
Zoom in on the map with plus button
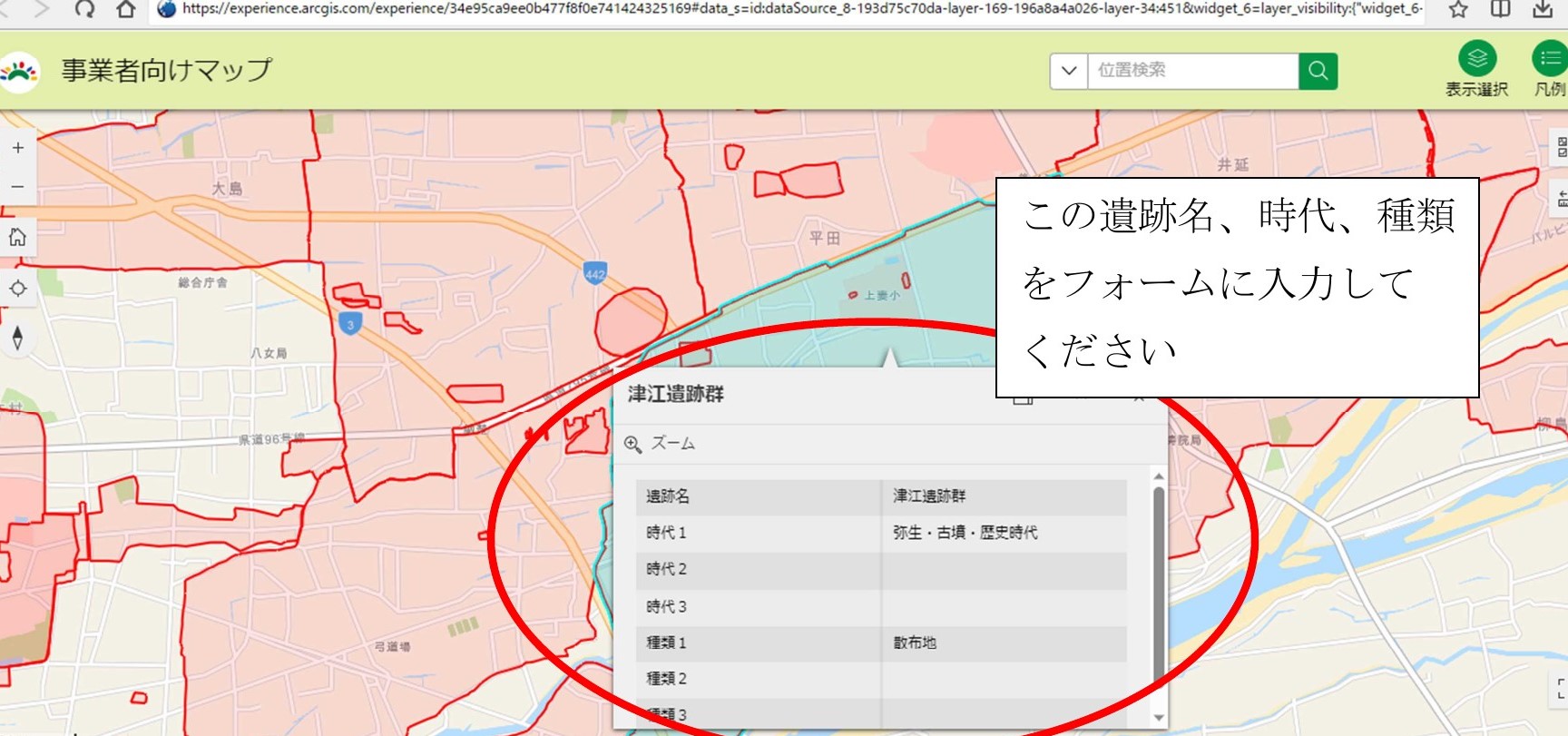[18, 148]
